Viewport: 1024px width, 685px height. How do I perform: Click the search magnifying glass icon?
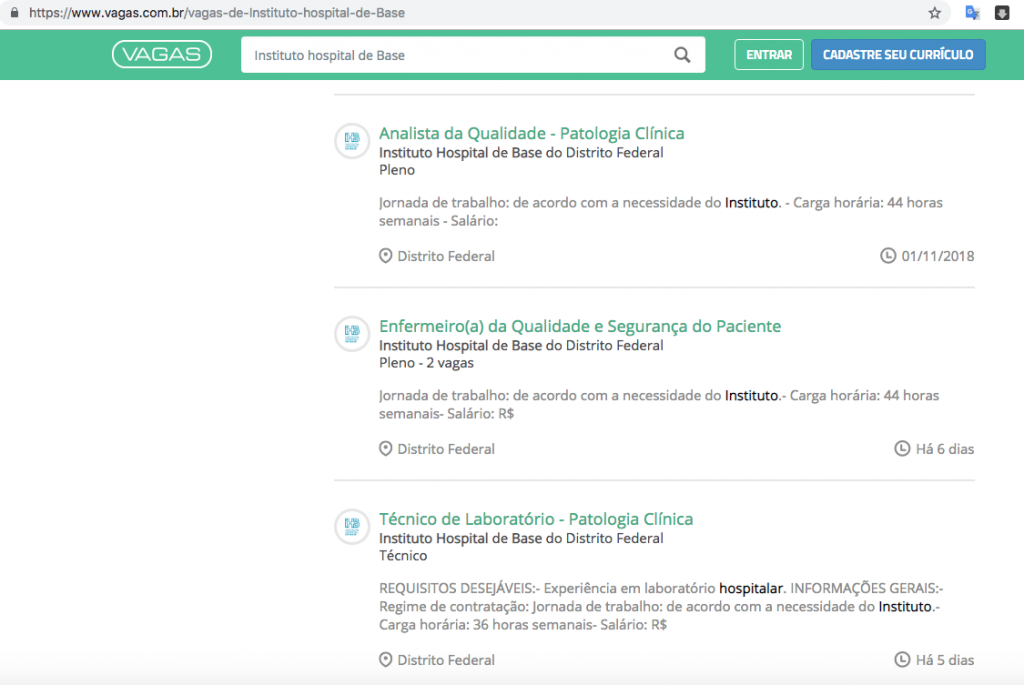coord(682,55)
